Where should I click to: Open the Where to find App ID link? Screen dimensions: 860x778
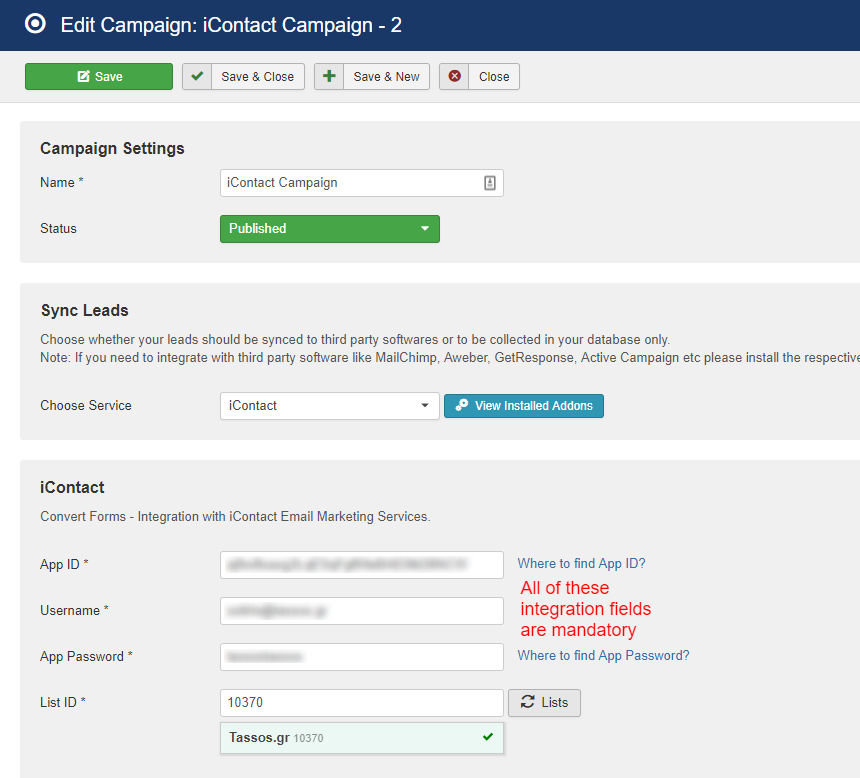tap(581, 563)
